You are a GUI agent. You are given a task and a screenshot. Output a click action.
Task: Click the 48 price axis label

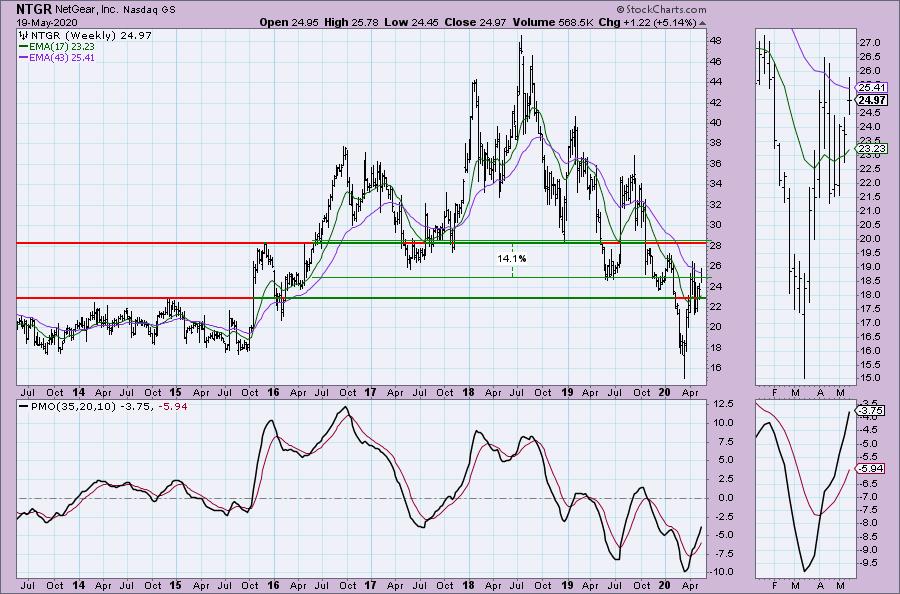(x=715, y=41)
